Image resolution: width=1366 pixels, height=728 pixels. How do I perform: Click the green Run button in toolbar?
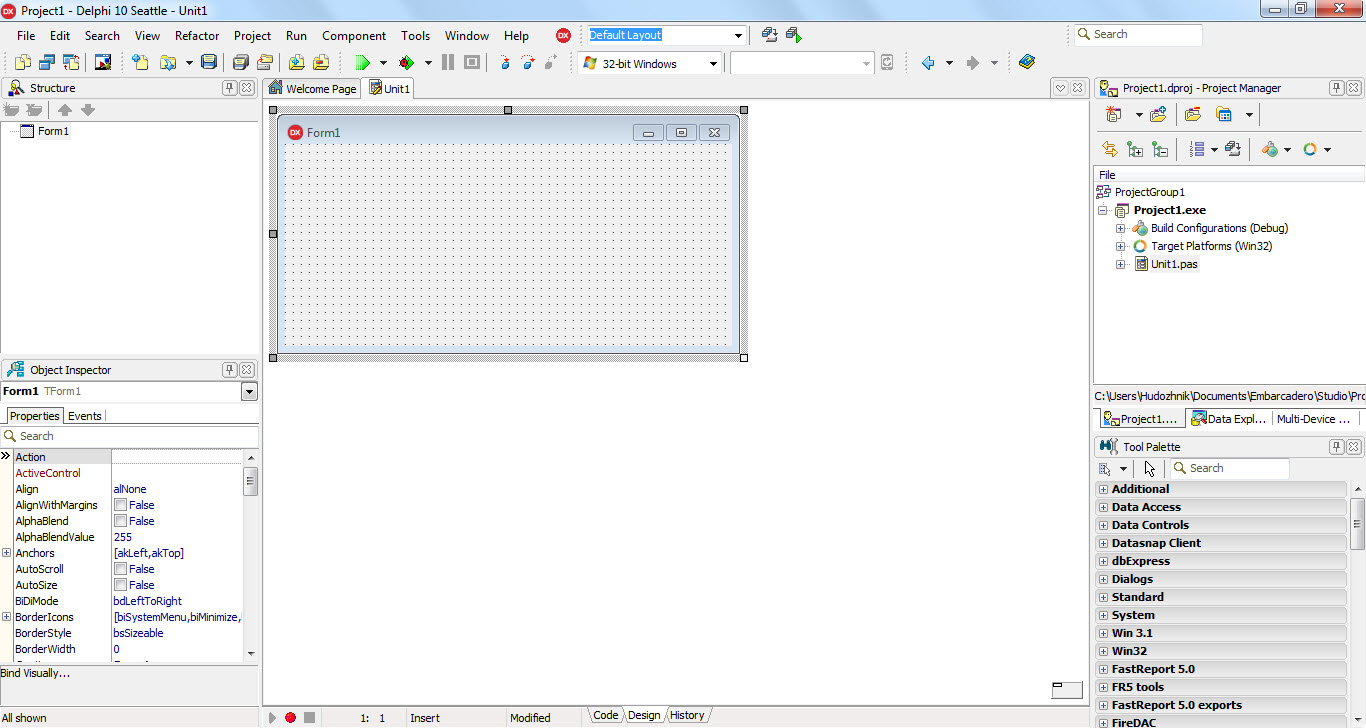[362, 63]
